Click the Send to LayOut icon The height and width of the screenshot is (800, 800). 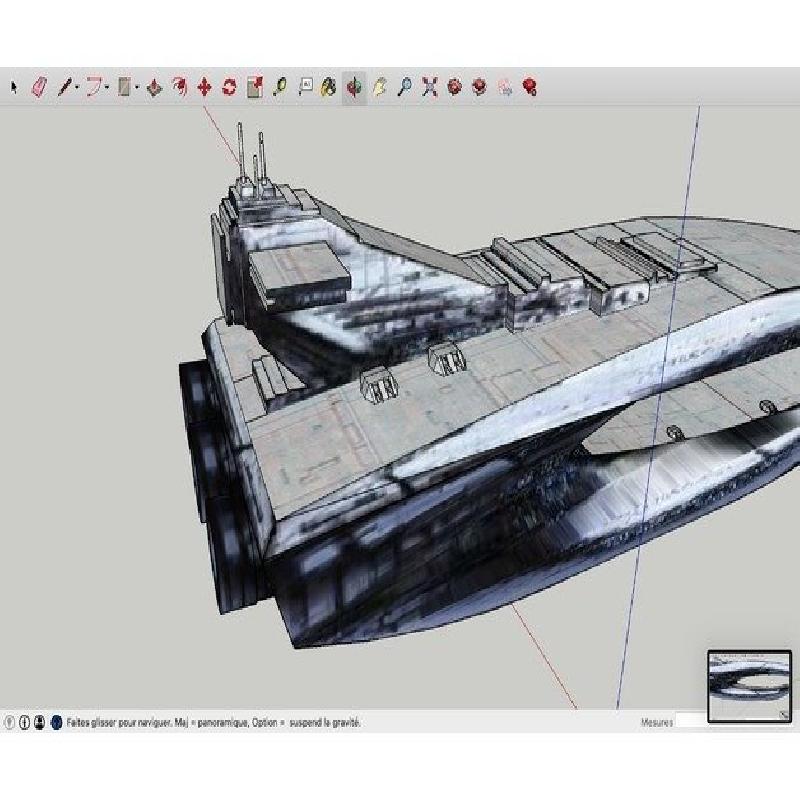coord(505,88)
